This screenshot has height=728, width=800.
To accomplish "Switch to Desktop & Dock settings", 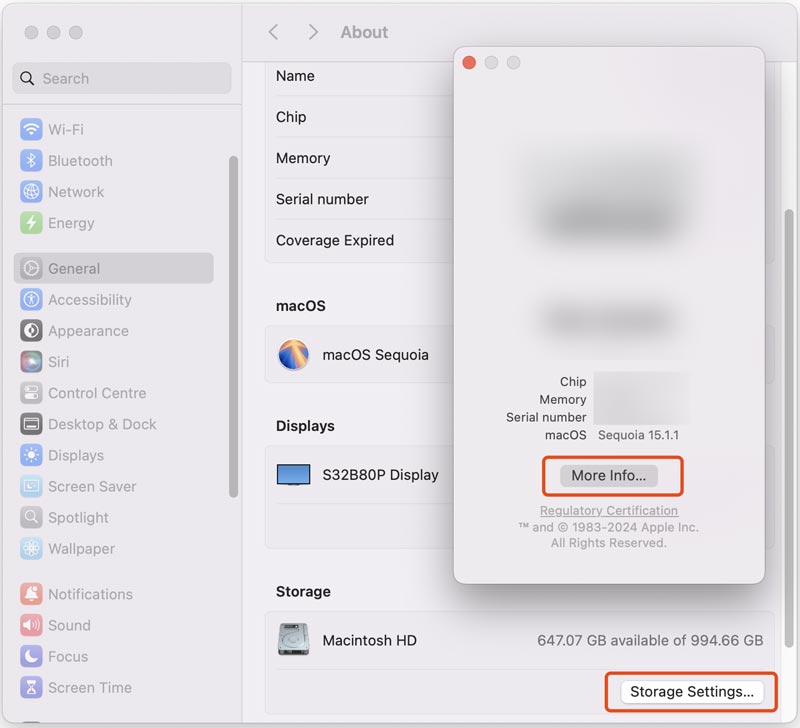I will pos(102,424).
